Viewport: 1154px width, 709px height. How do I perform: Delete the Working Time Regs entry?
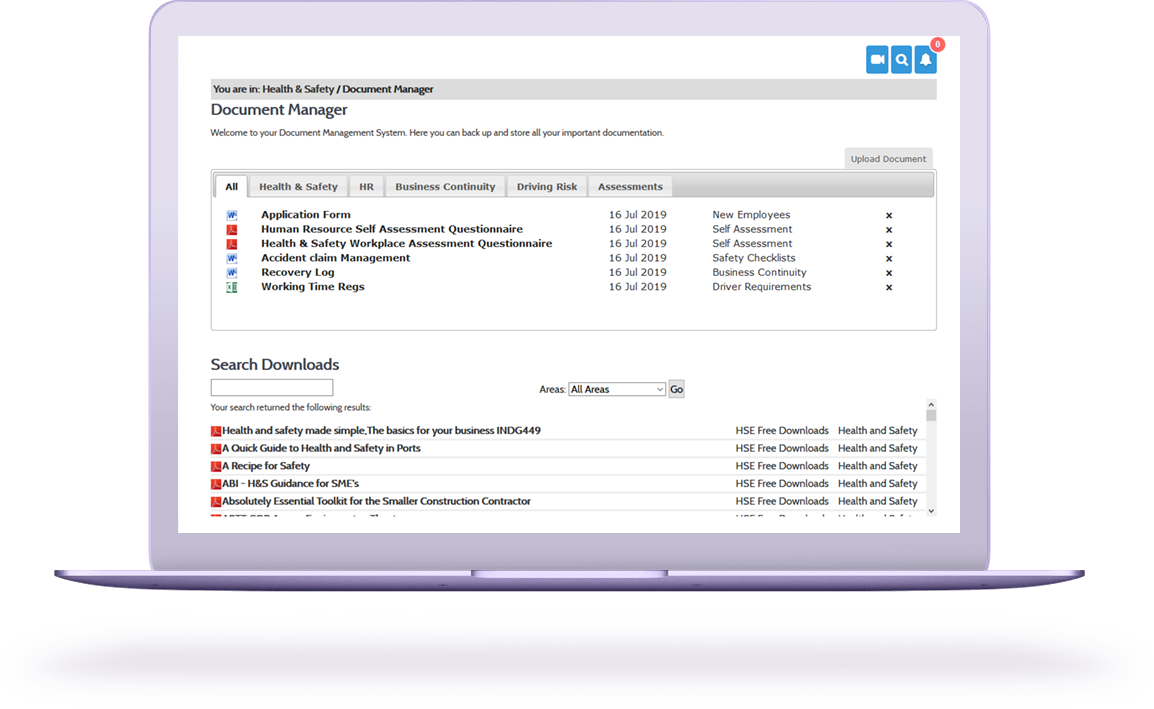point(888,287)
